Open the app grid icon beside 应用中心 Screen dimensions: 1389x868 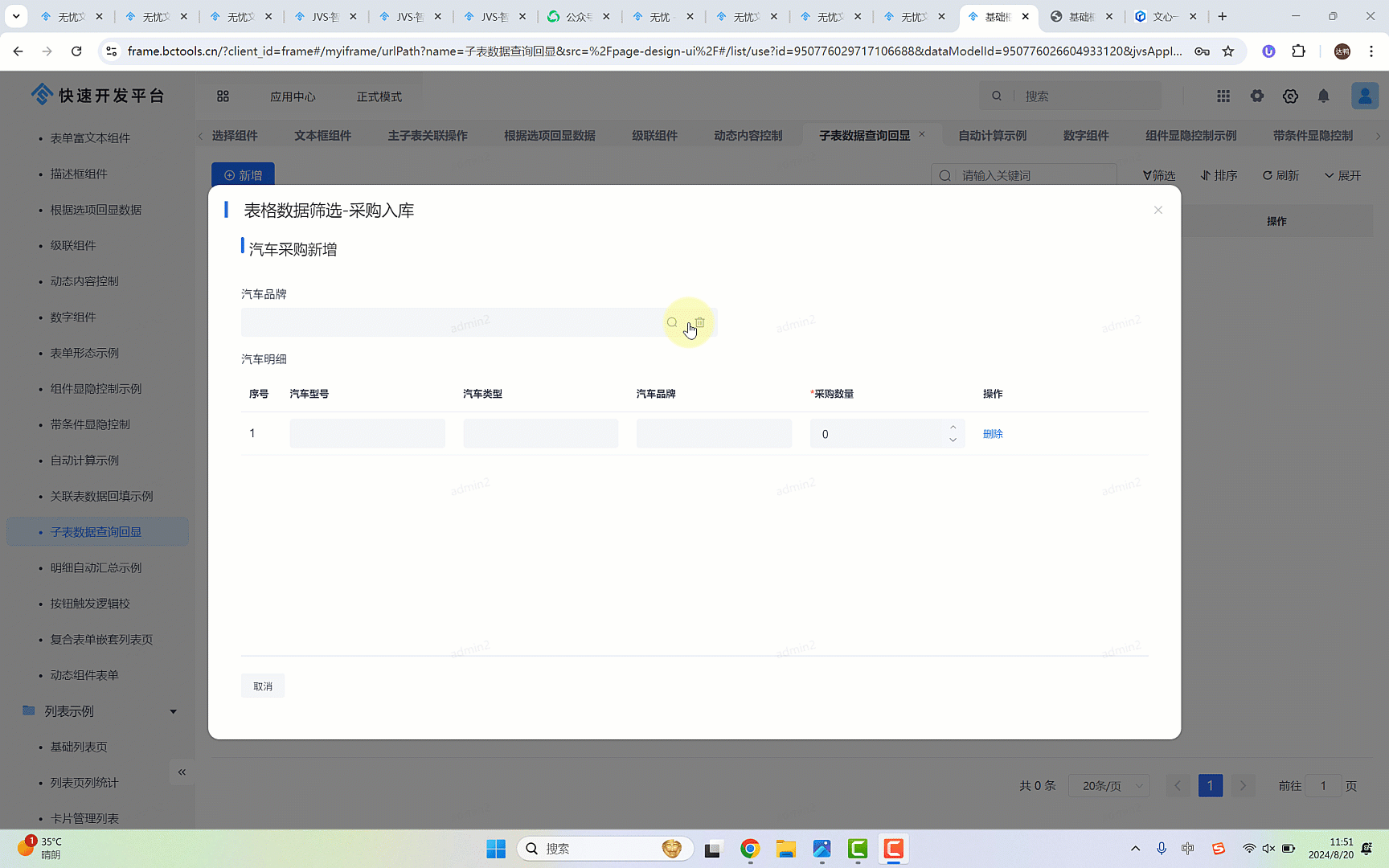(x=223, y=96)
